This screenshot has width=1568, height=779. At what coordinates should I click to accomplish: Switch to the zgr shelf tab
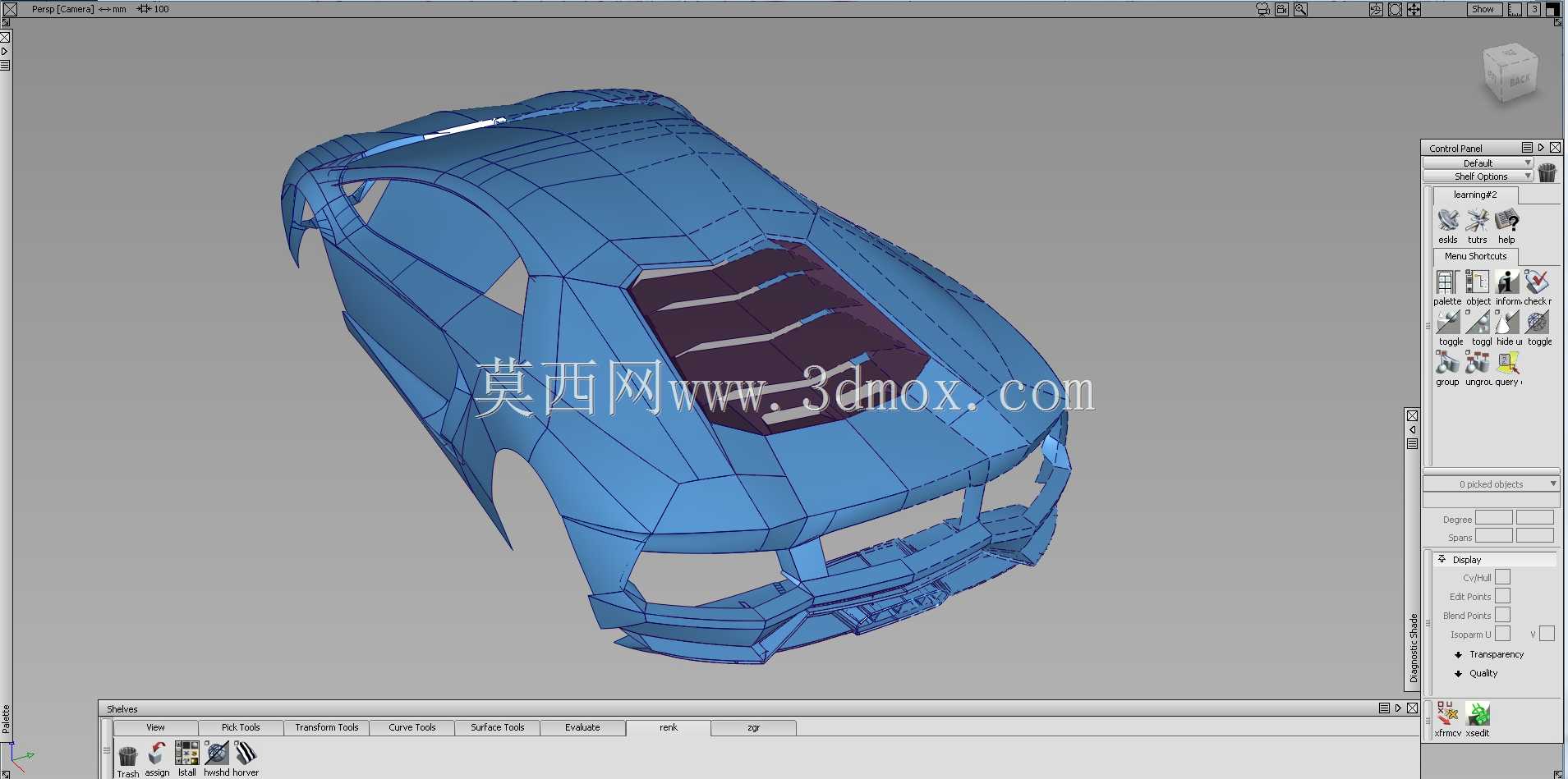(x=754, y=727)
